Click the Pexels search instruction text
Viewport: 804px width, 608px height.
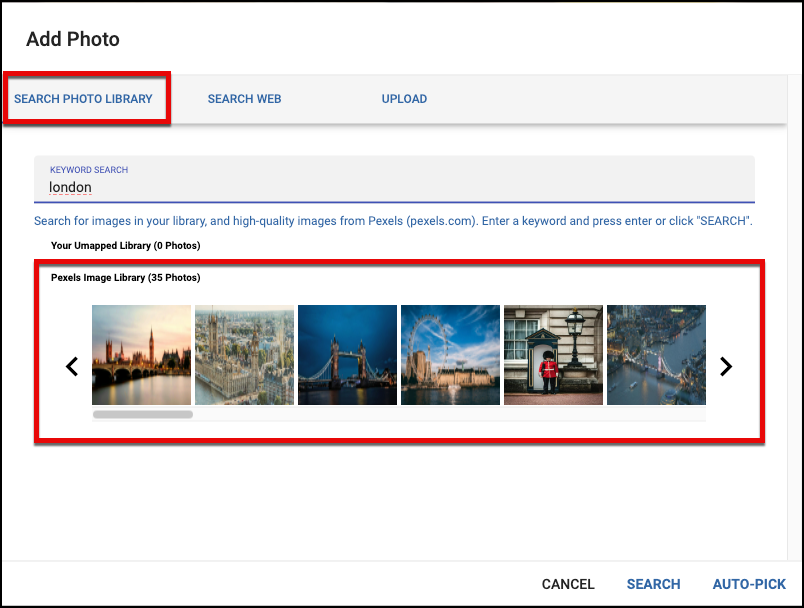393,221
